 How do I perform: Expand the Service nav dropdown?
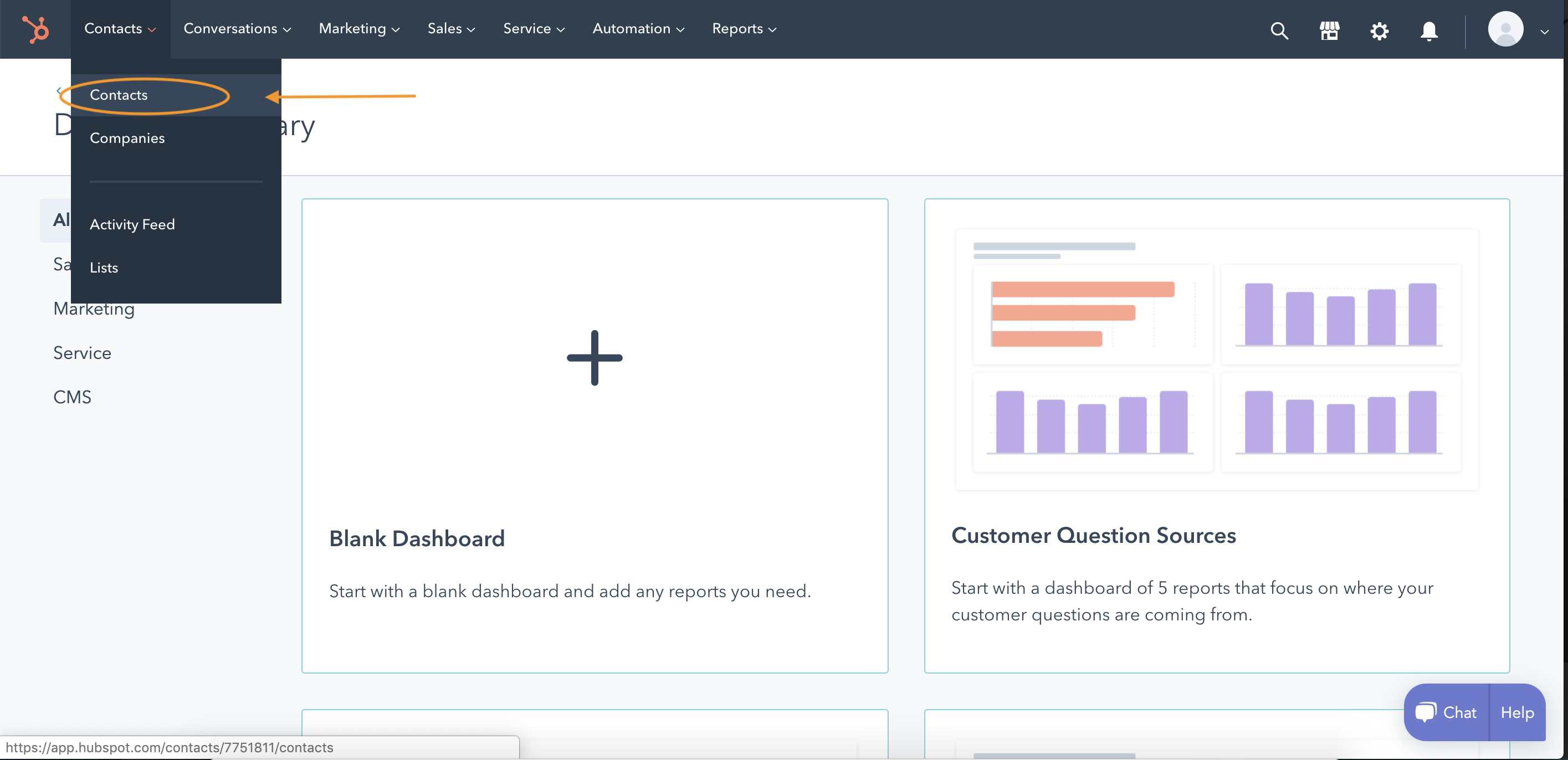coord(534,29)
